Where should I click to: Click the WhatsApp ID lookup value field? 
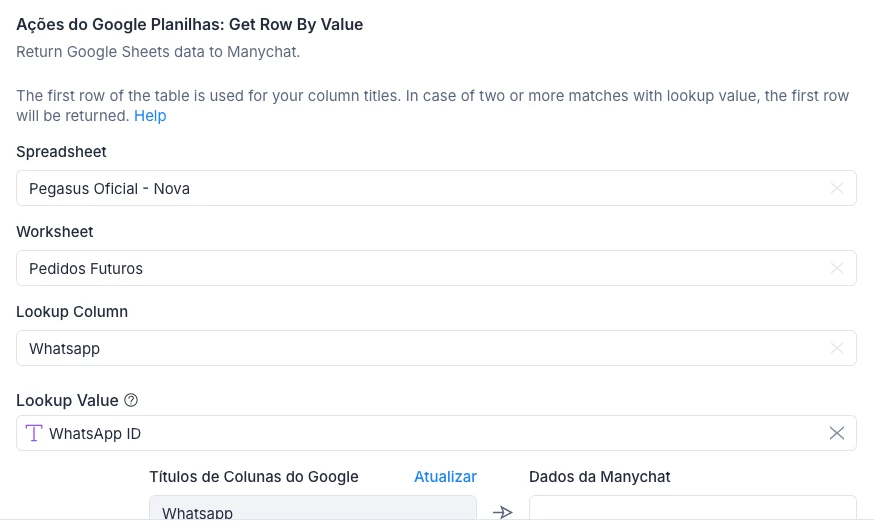(420, 433)
